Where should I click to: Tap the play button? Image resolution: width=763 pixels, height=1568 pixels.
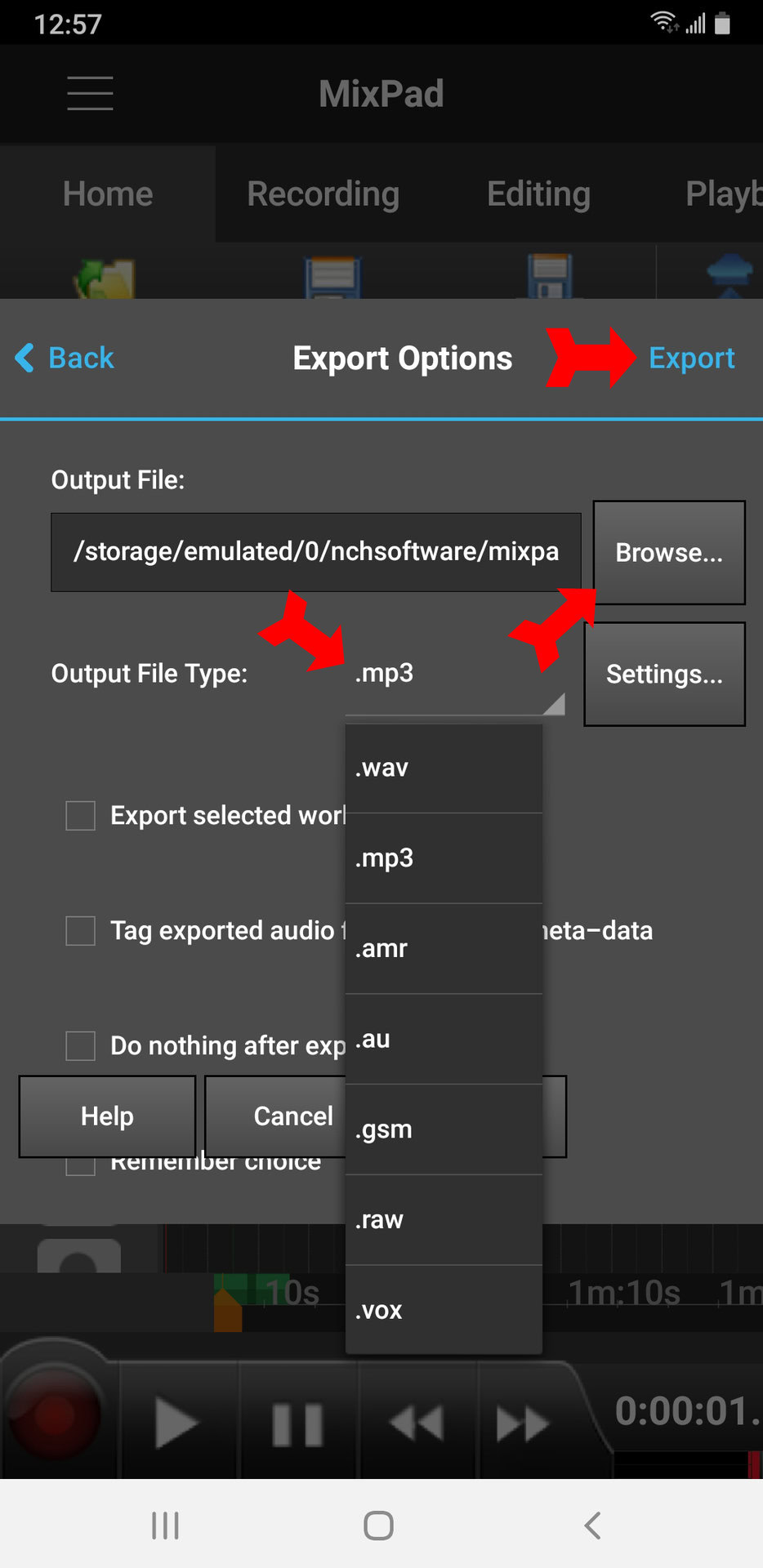pos(179,1423)
